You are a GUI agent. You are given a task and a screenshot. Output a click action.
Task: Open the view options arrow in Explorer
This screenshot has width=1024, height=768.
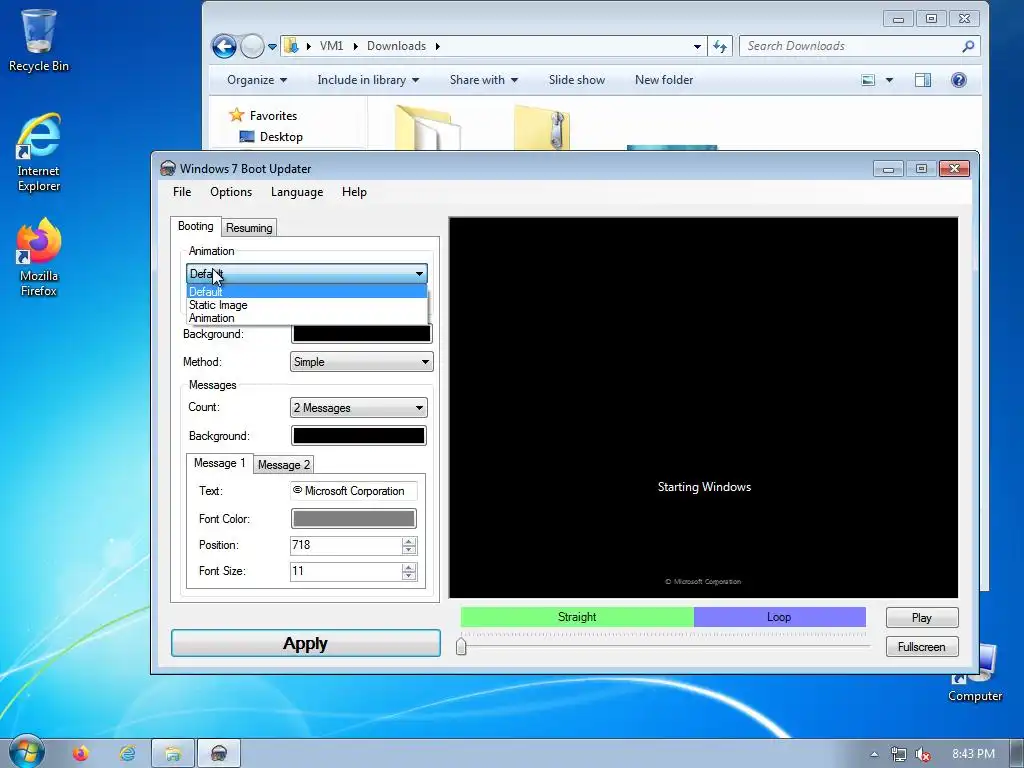click(889, 80)
